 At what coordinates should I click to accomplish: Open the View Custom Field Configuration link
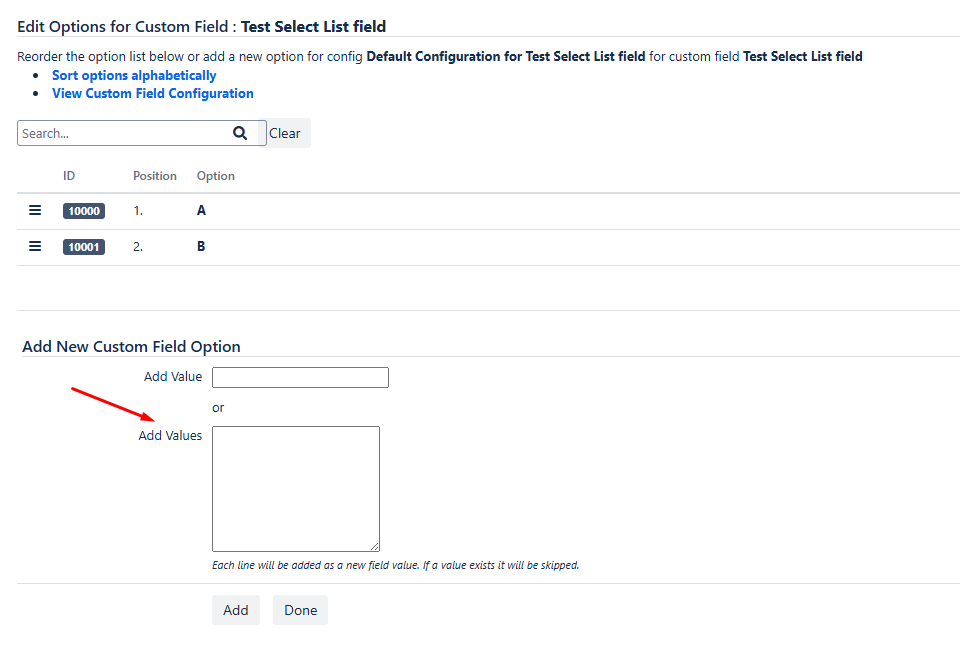coord(152,93)
